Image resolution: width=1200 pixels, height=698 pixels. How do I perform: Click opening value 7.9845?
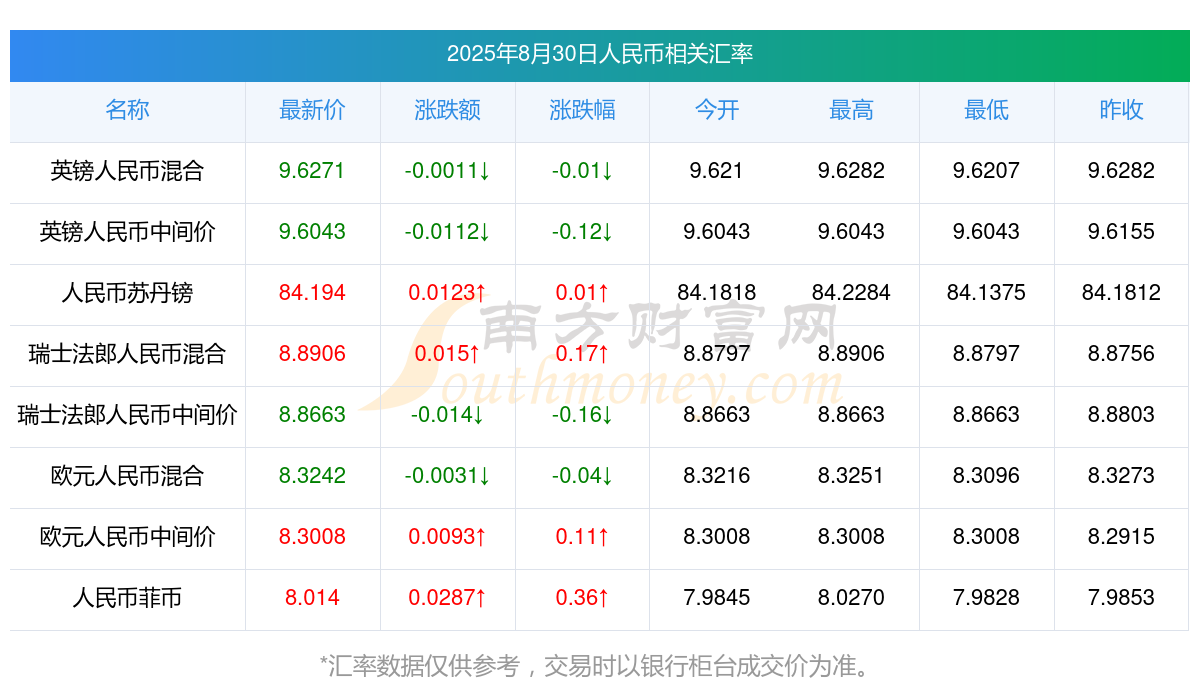(x=717, y=598)
